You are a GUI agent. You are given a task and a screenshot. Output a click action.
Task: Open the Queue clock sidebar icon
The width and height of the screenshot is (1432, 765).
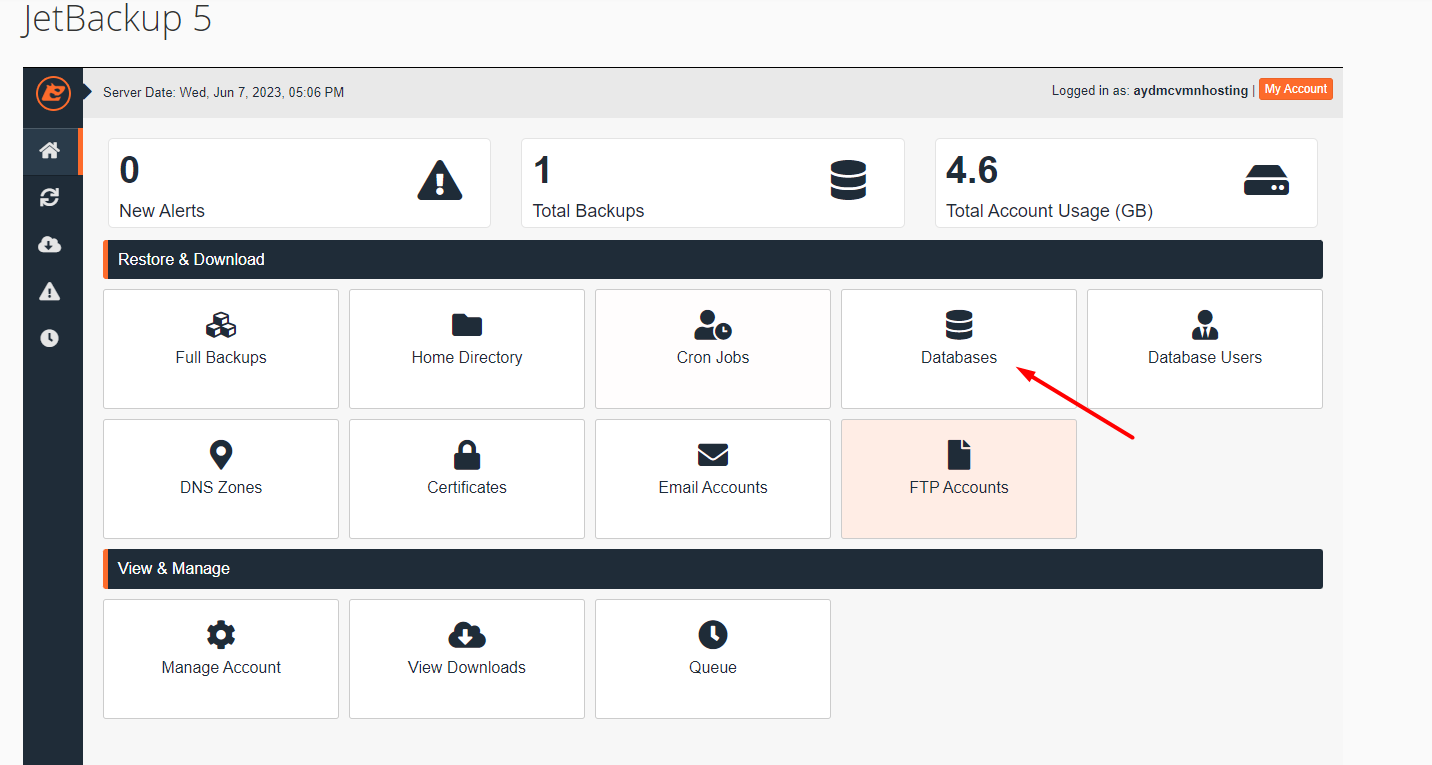(x=49, y=338)
